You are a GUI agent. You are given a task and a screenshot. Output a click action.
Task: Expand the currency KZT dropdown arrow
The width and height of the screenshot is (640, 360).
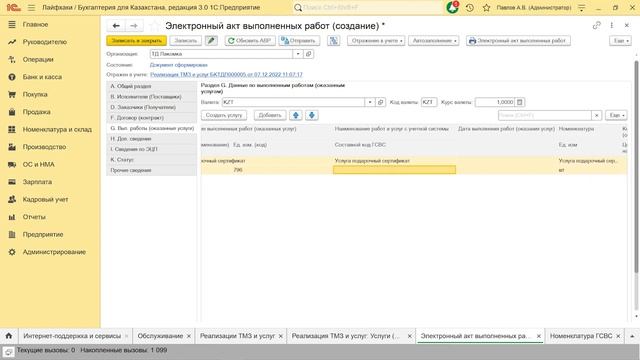coord(370,102)
